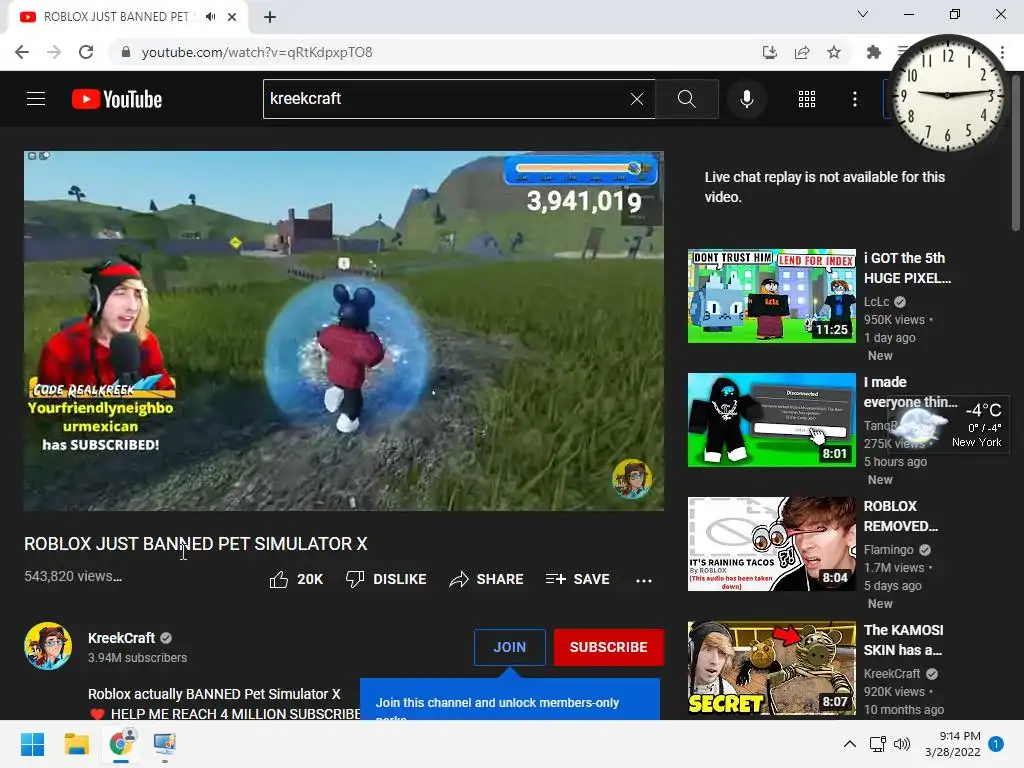Screen dimensions: 1024x768
Task: Clear the kreekcraft search text
Action: pyautogui.click(x=637, y=99)
